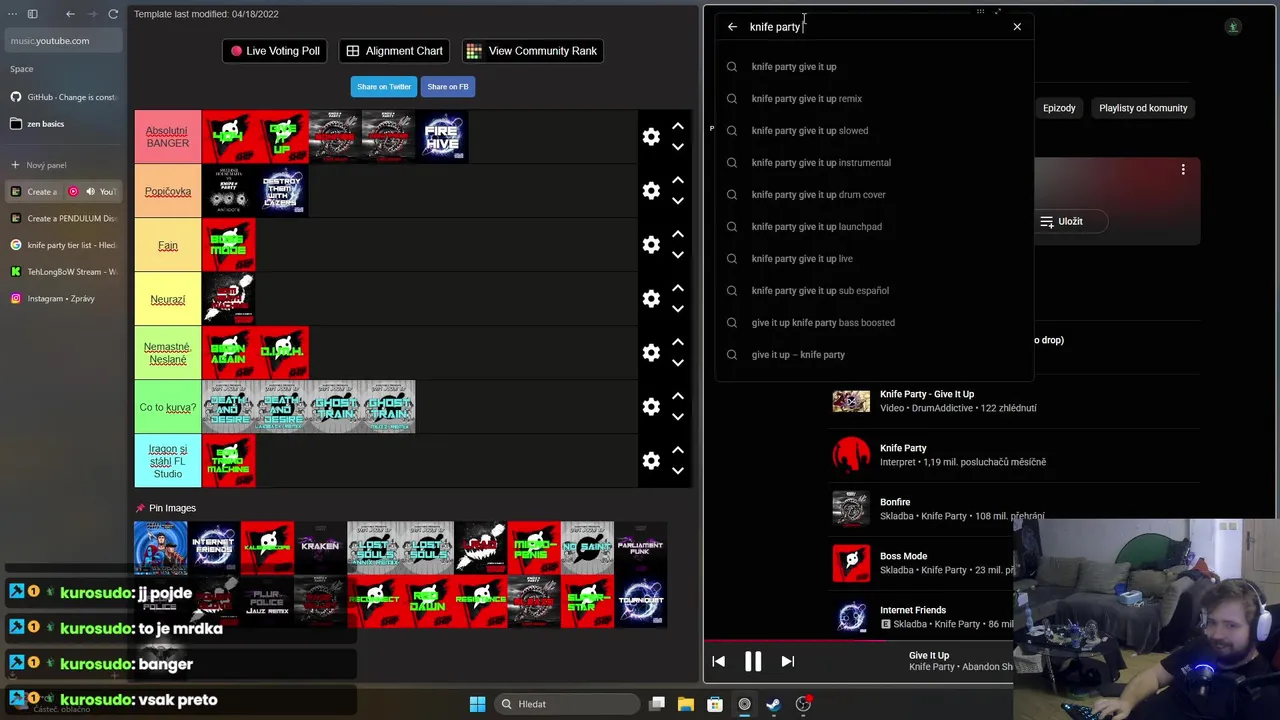Skip to next track
Image resolution: width=1280 pixels, height=720 pixels.
coord(787,661)
